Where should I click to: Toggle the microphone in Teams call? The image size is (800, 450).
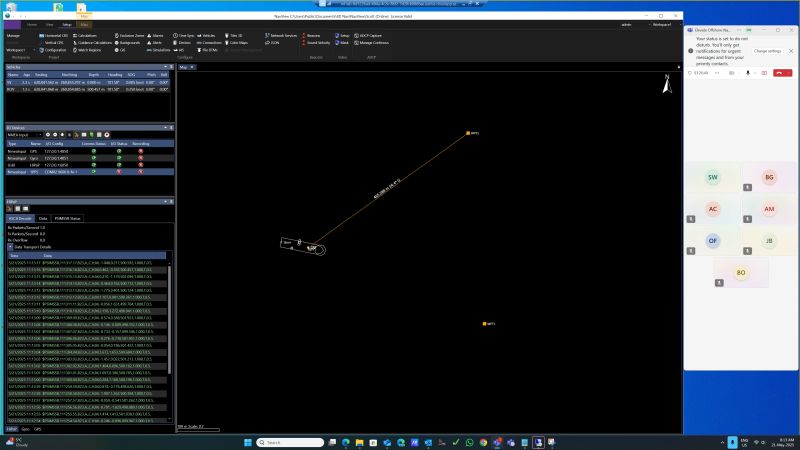(x=746, y=72)
